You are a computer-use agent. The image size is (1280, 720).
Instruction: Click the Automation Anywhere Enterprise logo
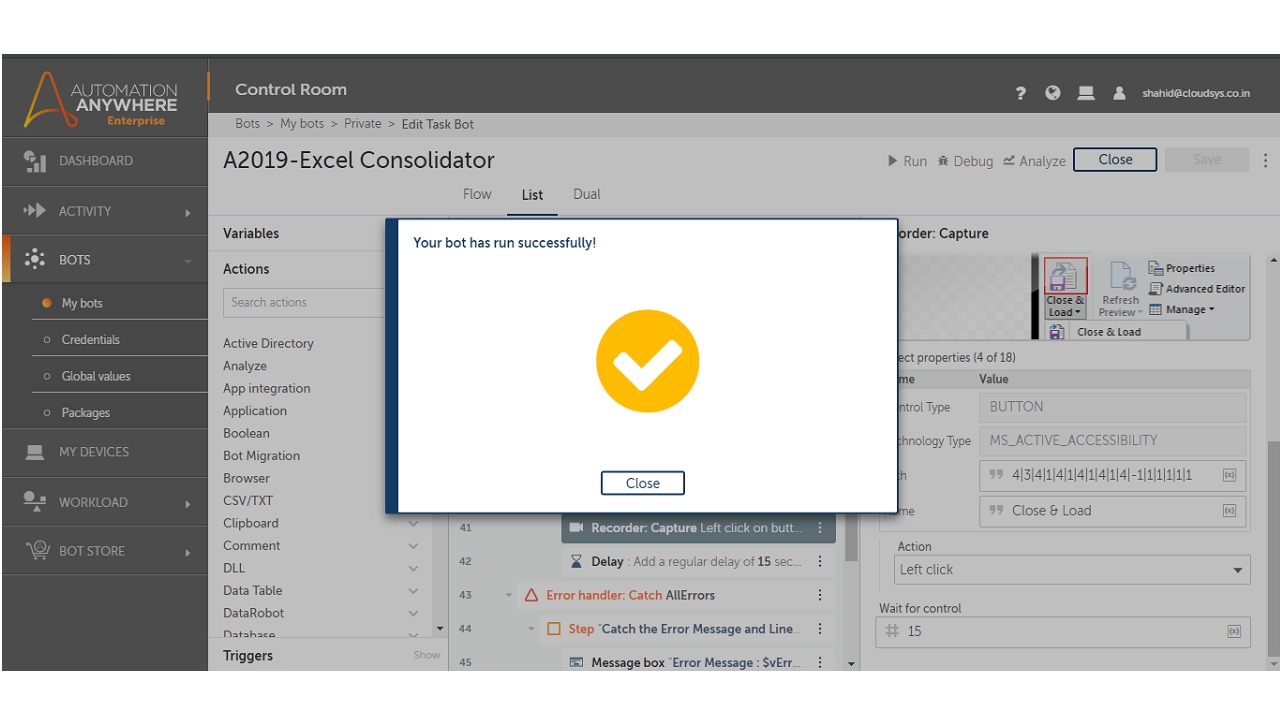pos(102,100)
